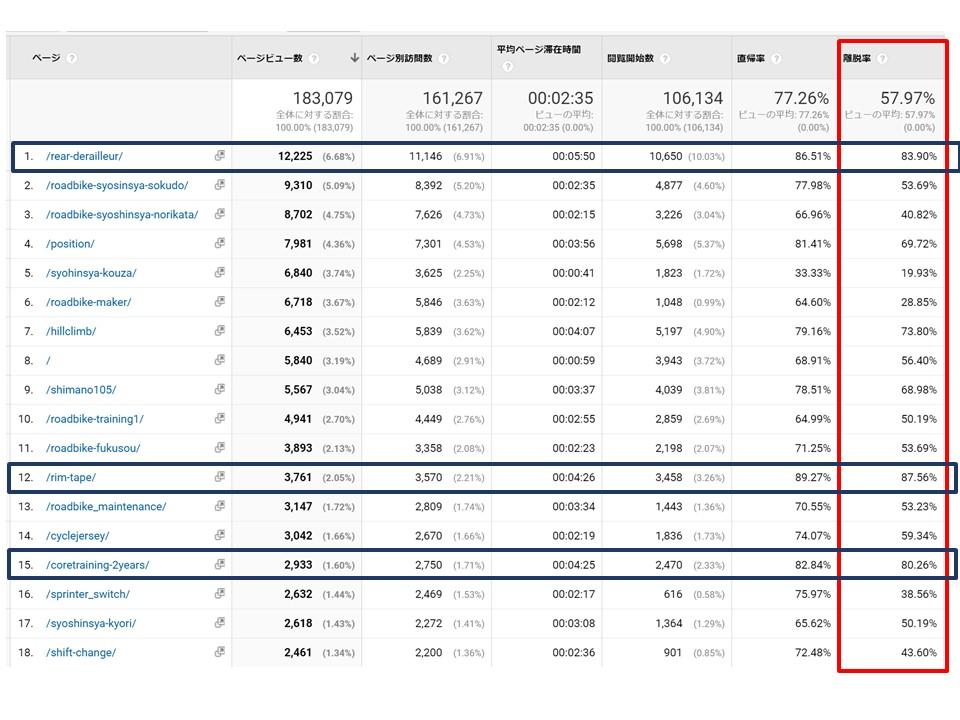Open external link icon for /syoshinsya-kyori/
Image resolution: width=960 pixels, height=720 pixels.
(219, 623)
